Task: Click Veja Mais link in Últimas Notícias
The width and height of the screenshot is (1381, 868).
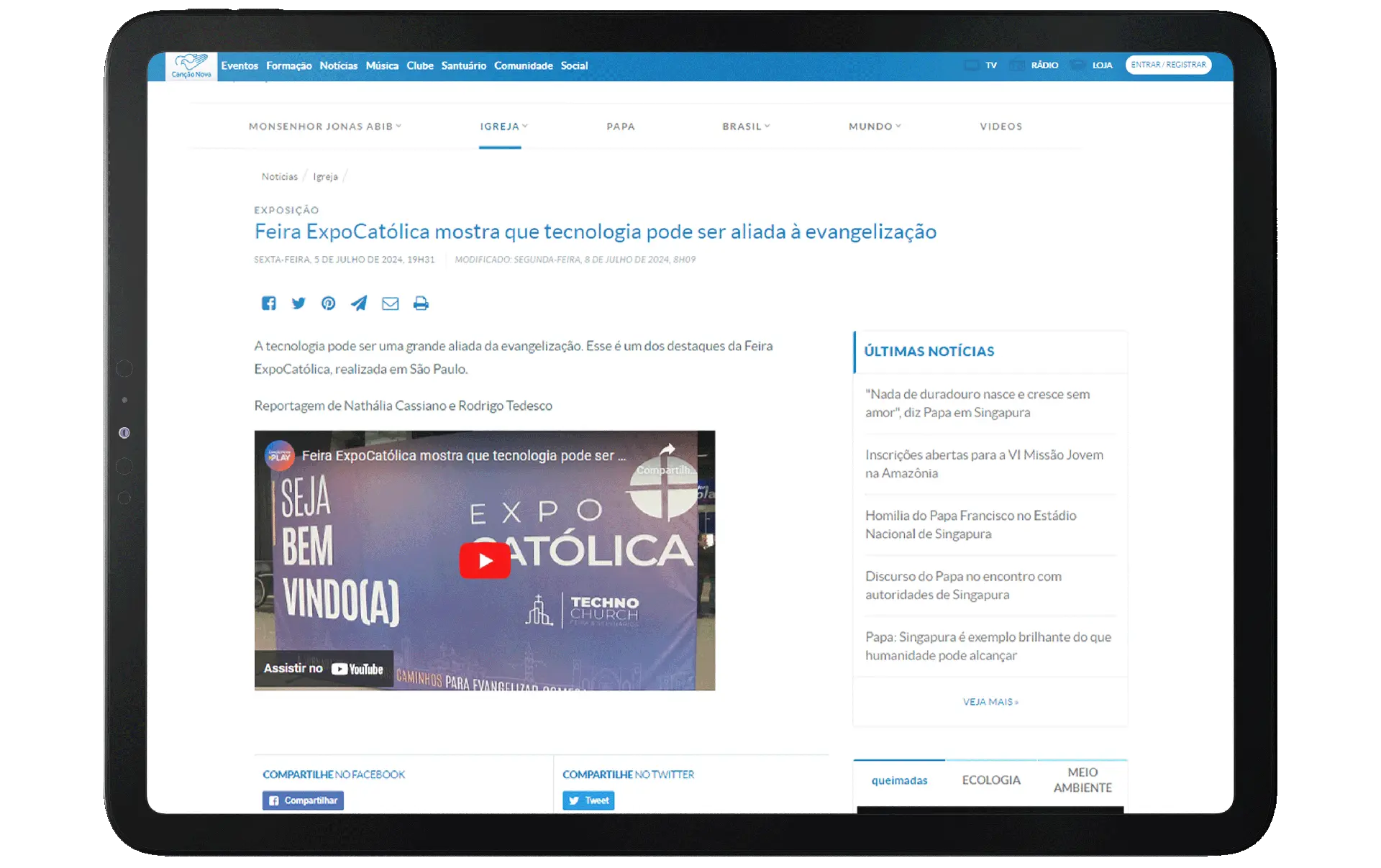Action: tap(990, 702)
